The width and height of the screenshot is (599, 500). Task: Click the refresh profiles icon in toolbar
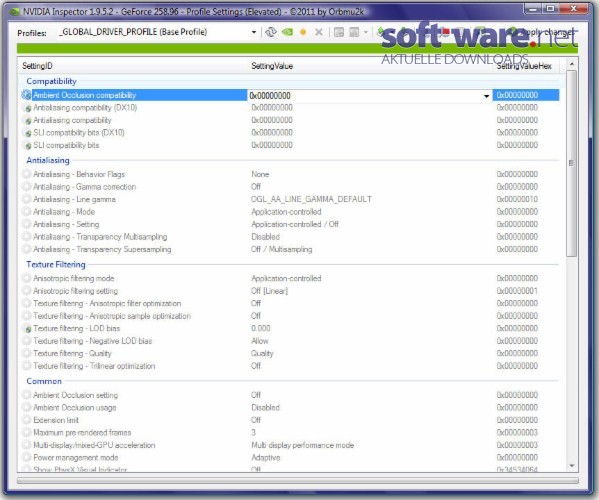pyautogui.click(x=271, y=32)
